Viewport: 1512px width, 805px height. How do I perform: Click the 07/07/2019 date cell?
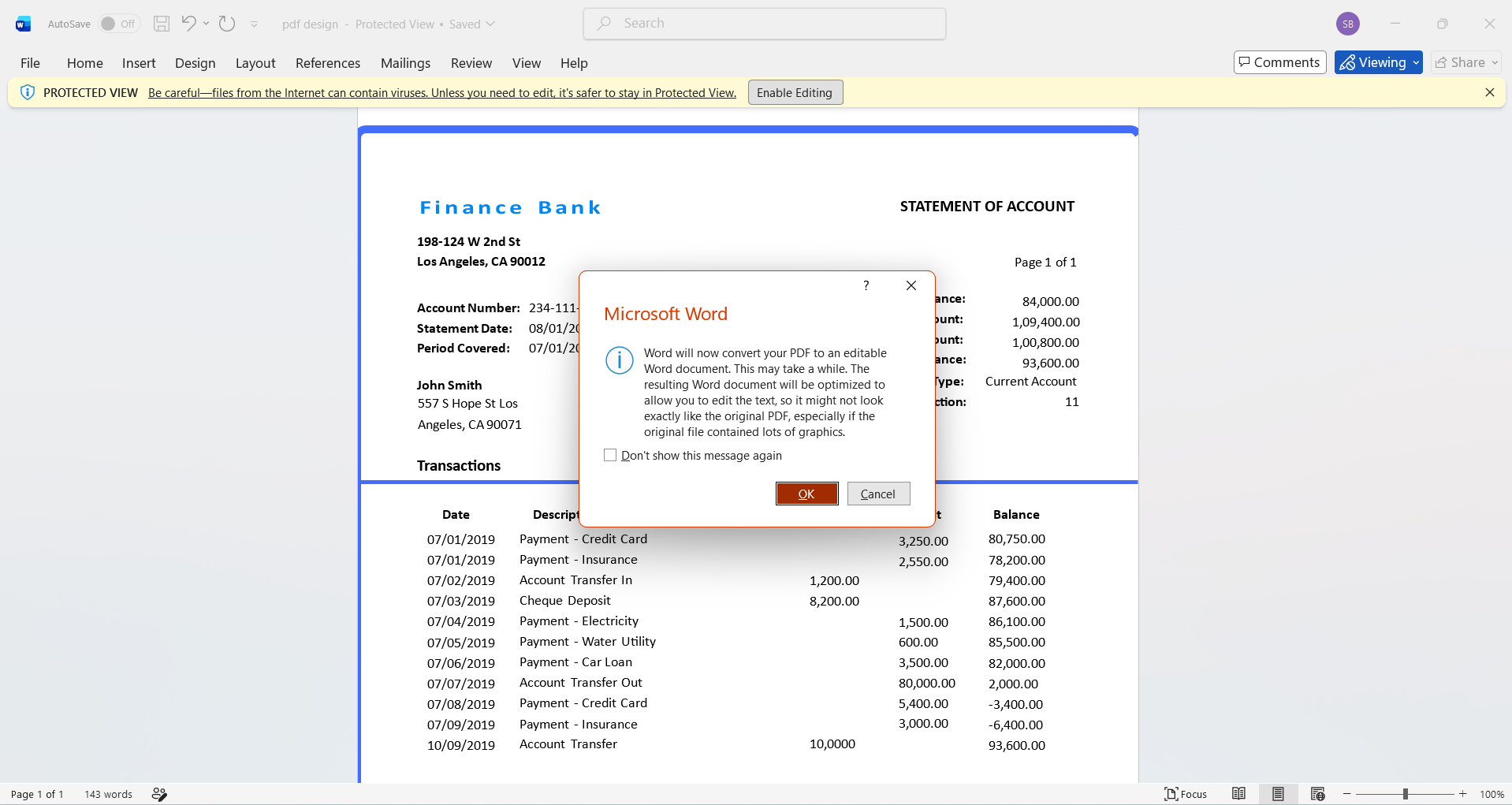(461, 684)
